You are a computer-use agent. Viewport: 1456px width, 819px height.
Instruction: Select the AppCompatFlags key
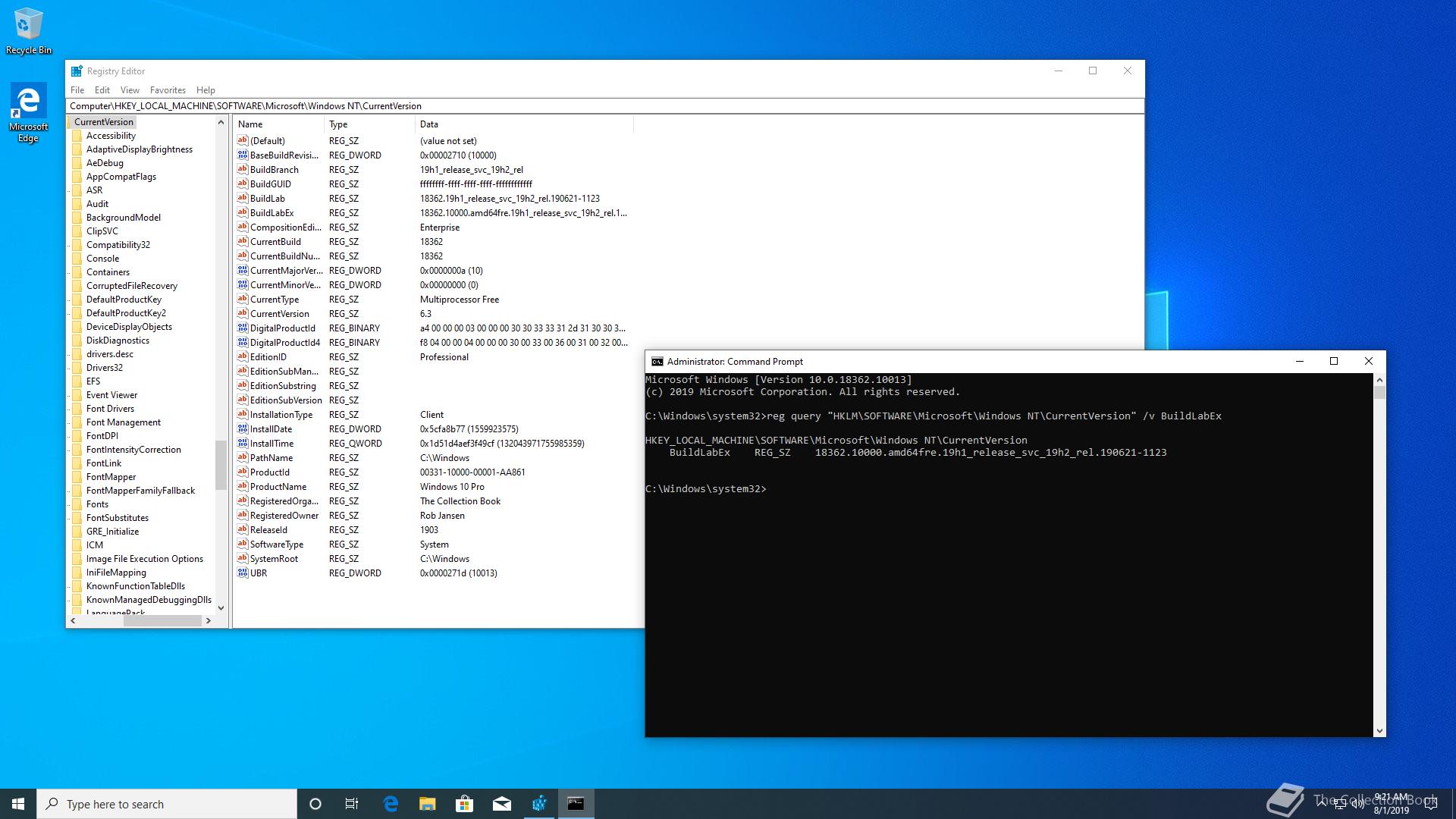pyautogui.click(x=121, y=177)
